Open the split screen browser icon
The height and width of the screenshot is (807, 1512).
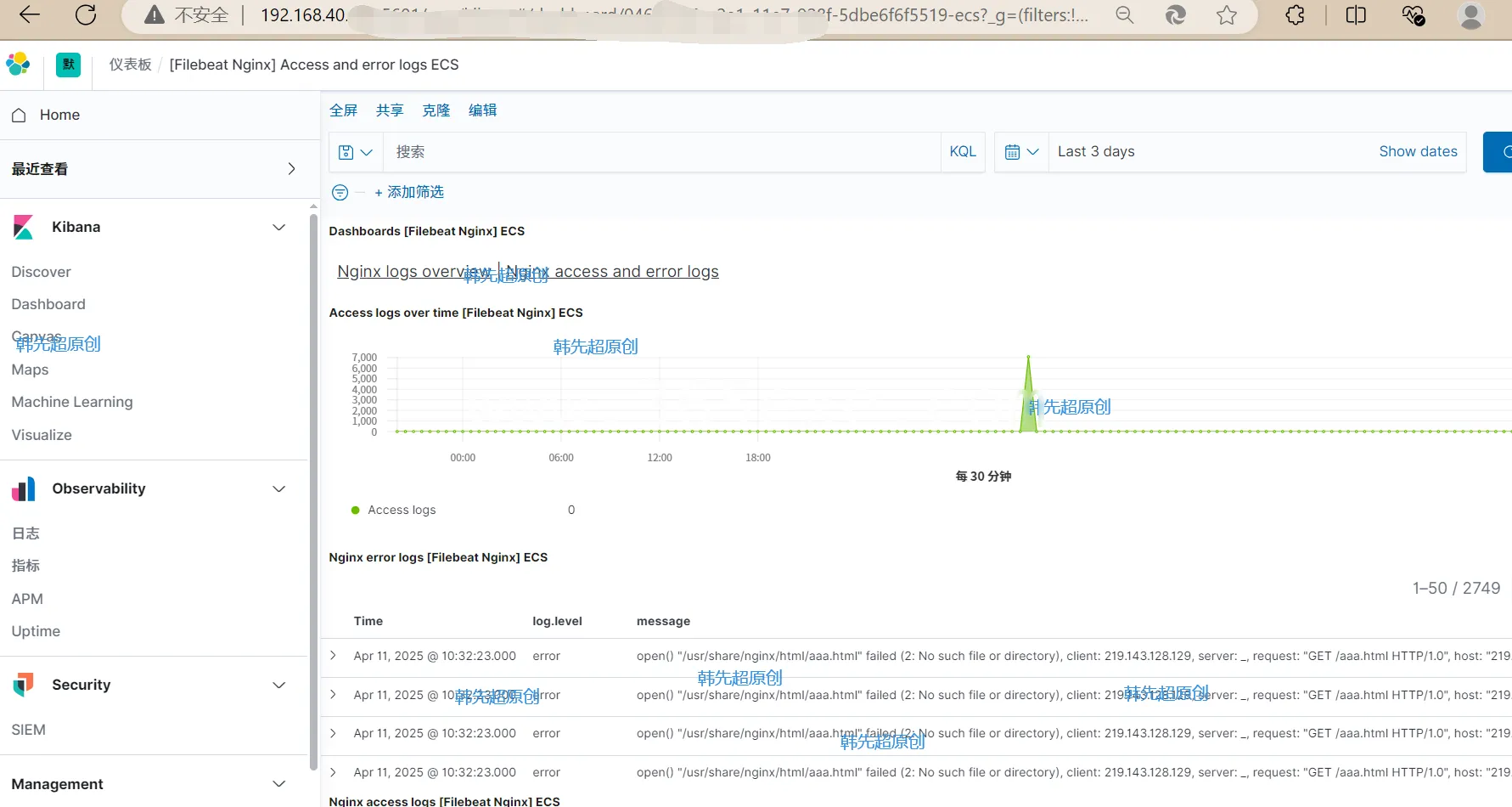tap(1356, 14)
